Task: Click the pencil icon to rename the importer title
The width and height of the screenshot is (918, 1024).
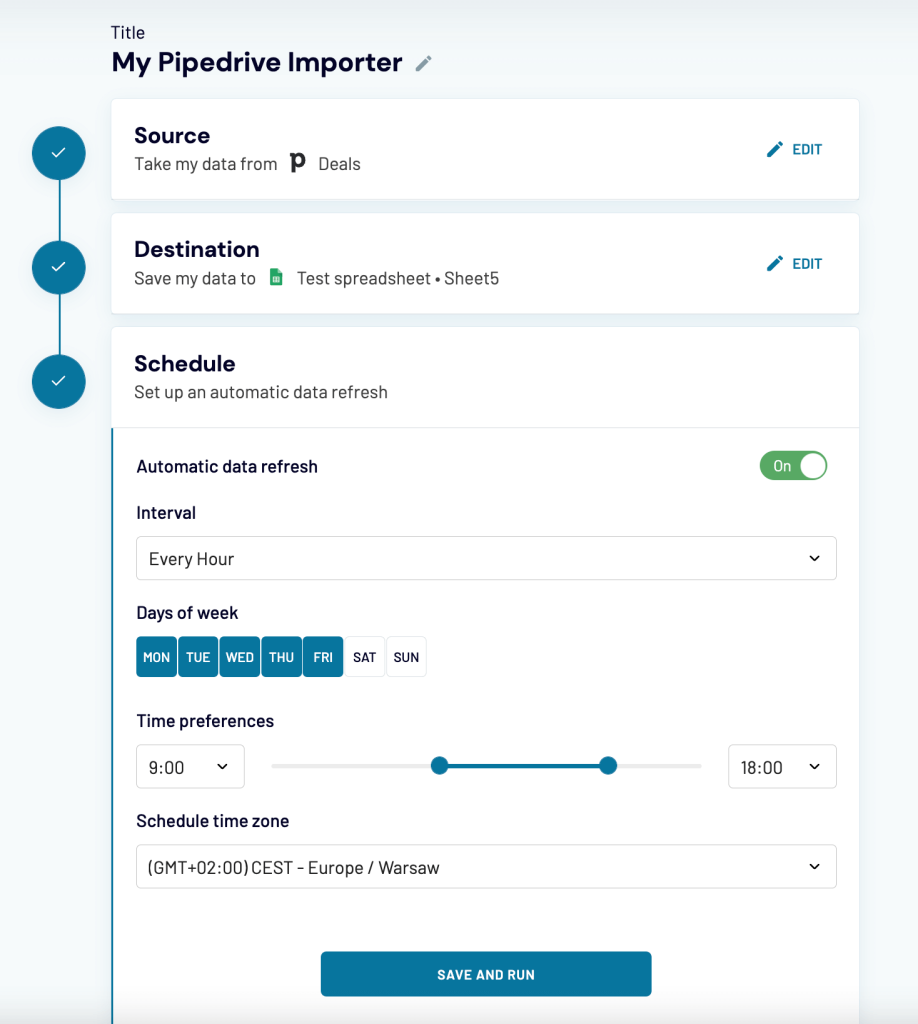Action: 422,63
